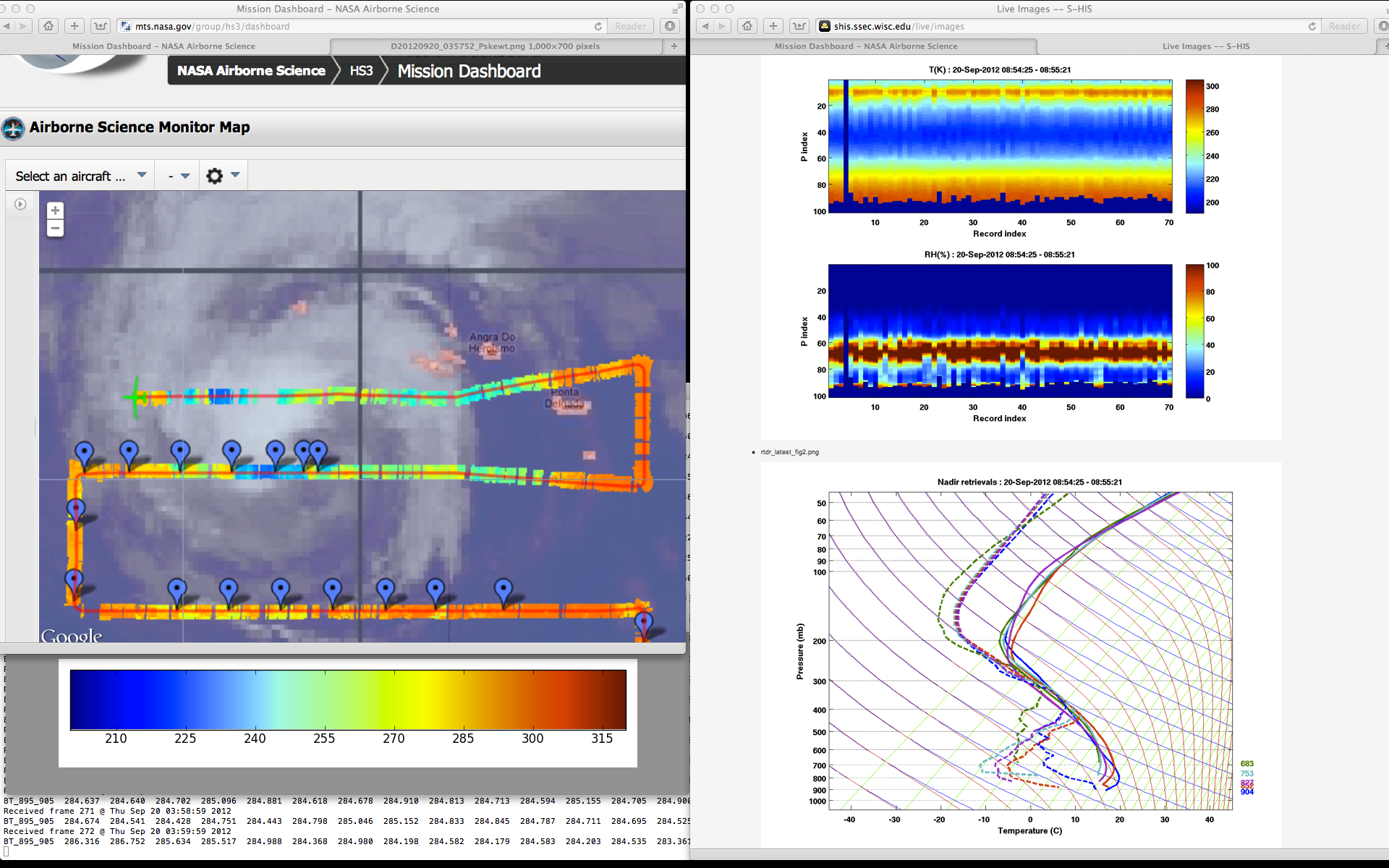Click add bookmark plus in right browser
This screenshot has width=1389, height=868.
(773, 26)
